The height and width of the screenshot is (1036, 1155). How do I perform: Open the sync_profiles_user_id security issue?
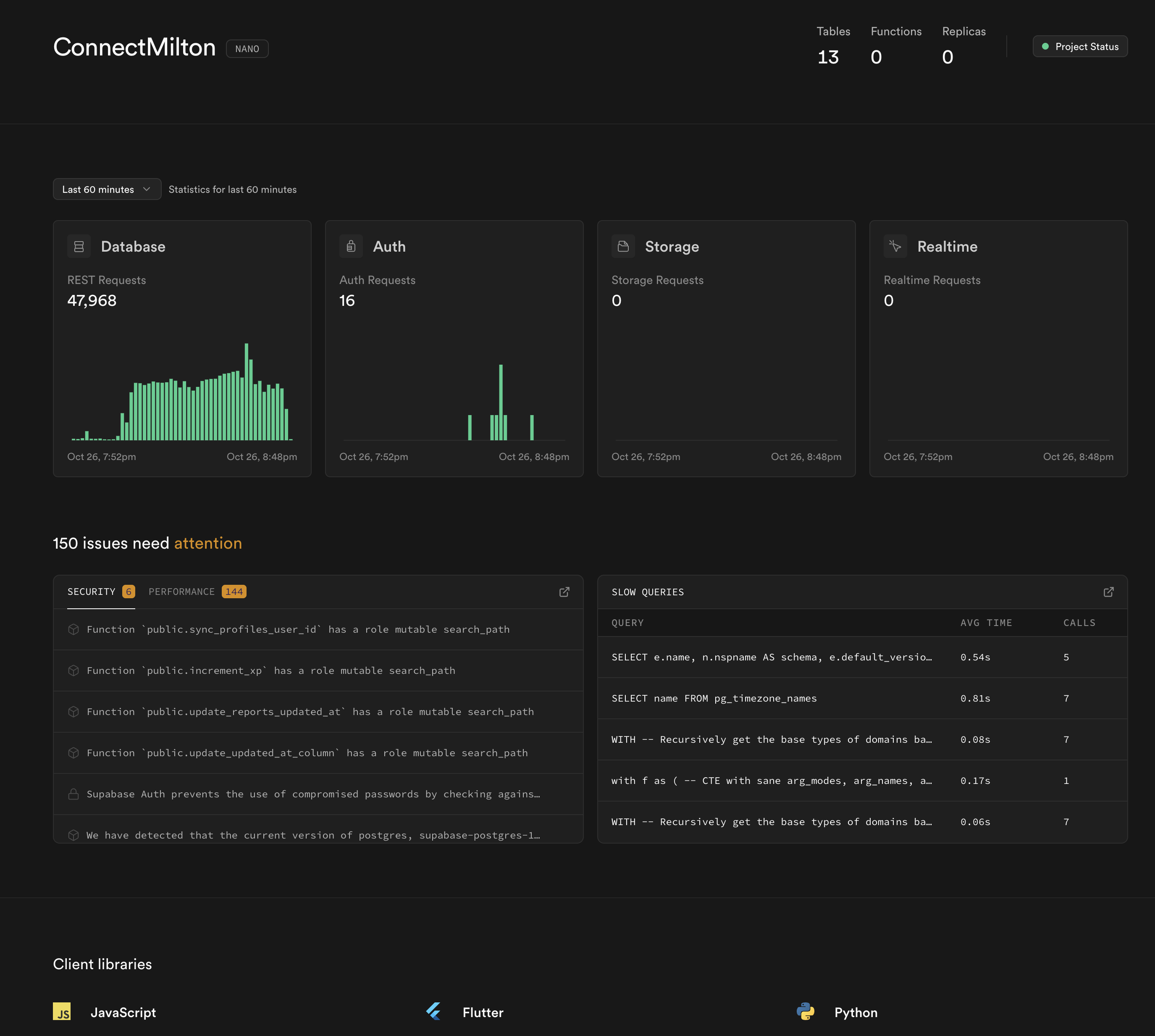coord(297,630)
